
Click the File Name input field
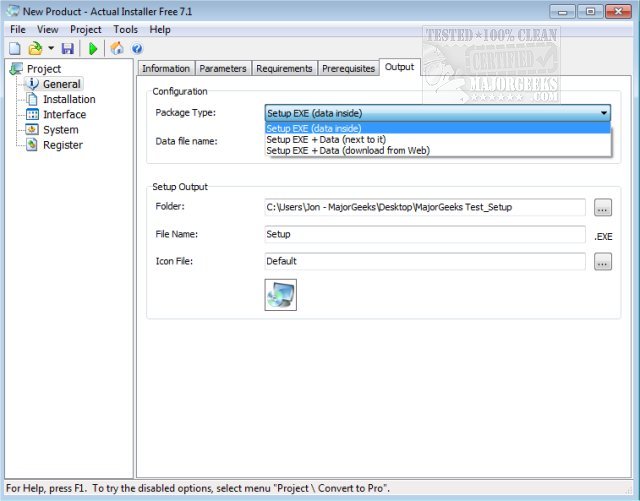[425, 234]
